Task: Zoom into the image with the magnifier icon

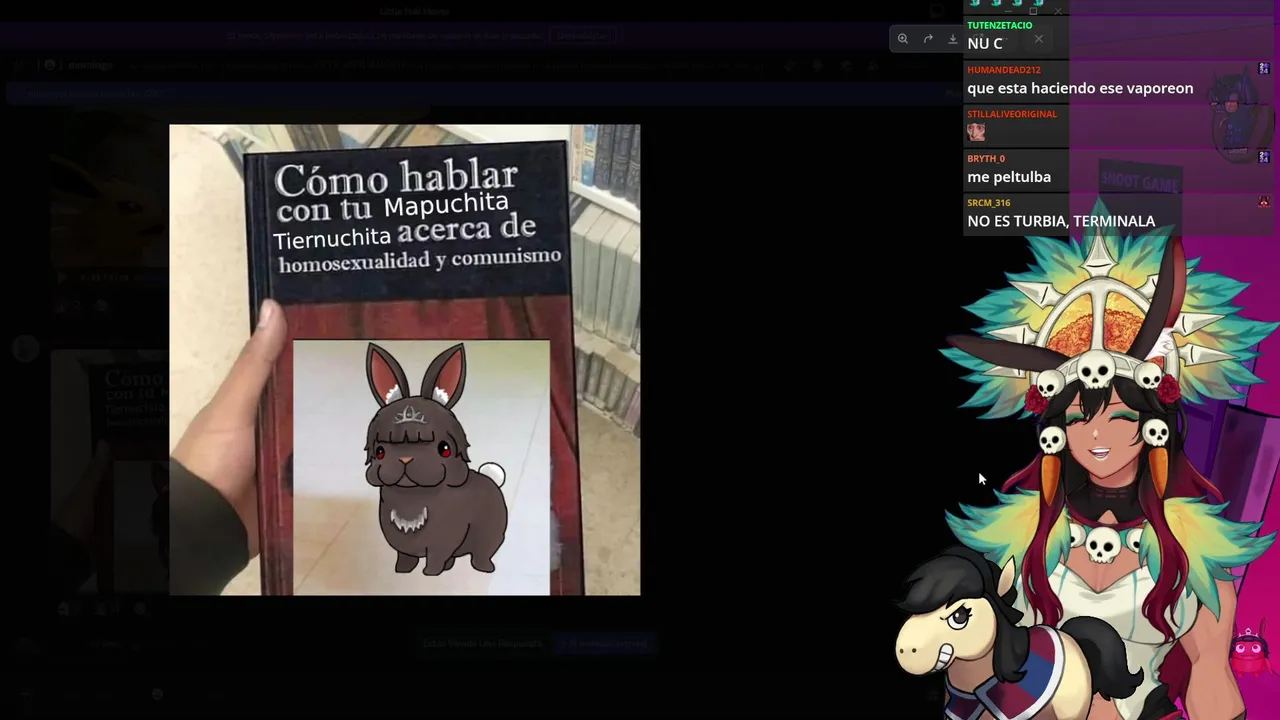Action: click(903, 39)
